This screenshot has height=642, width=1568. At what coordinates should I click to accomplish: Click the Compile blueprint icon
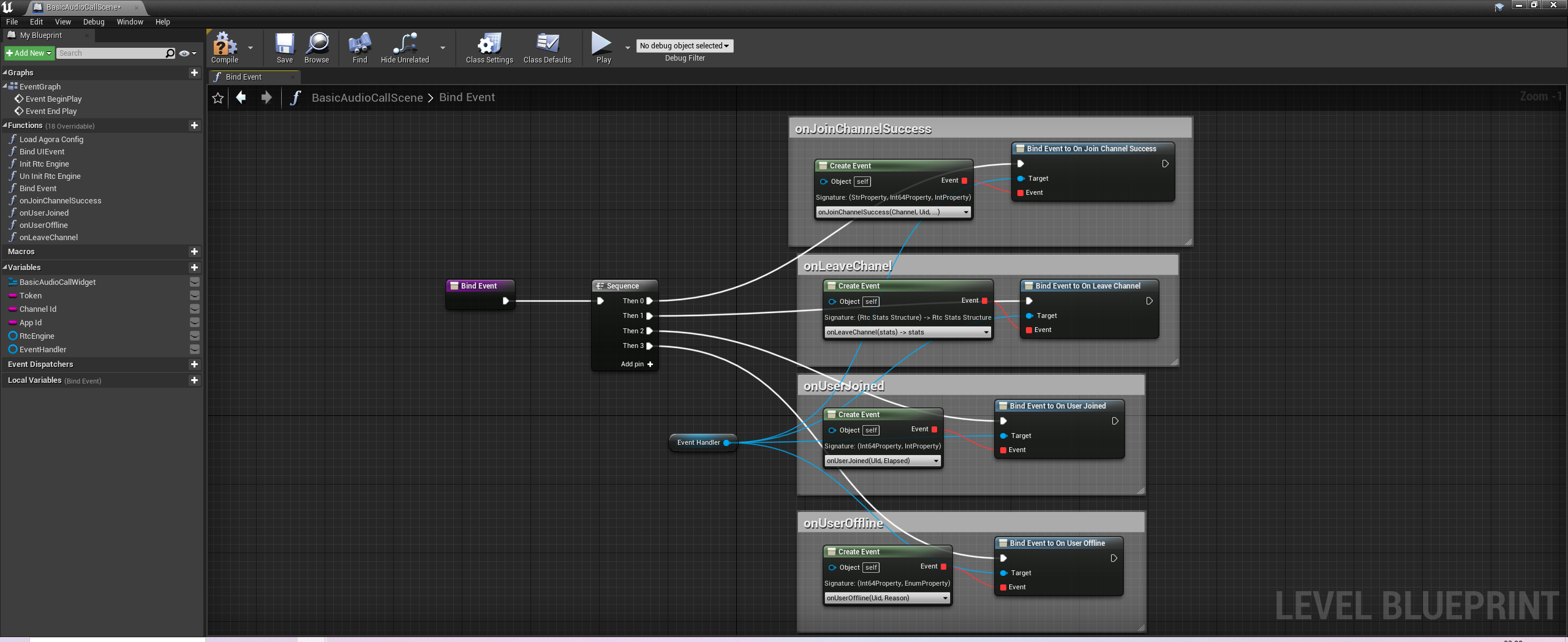pyautogui.click(x=224, y=45)
